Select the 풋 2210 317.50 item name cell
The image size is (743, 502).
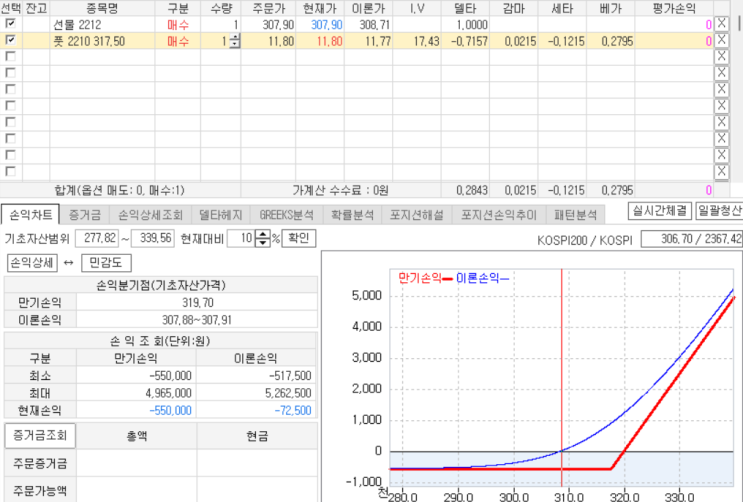pos(102,41)
